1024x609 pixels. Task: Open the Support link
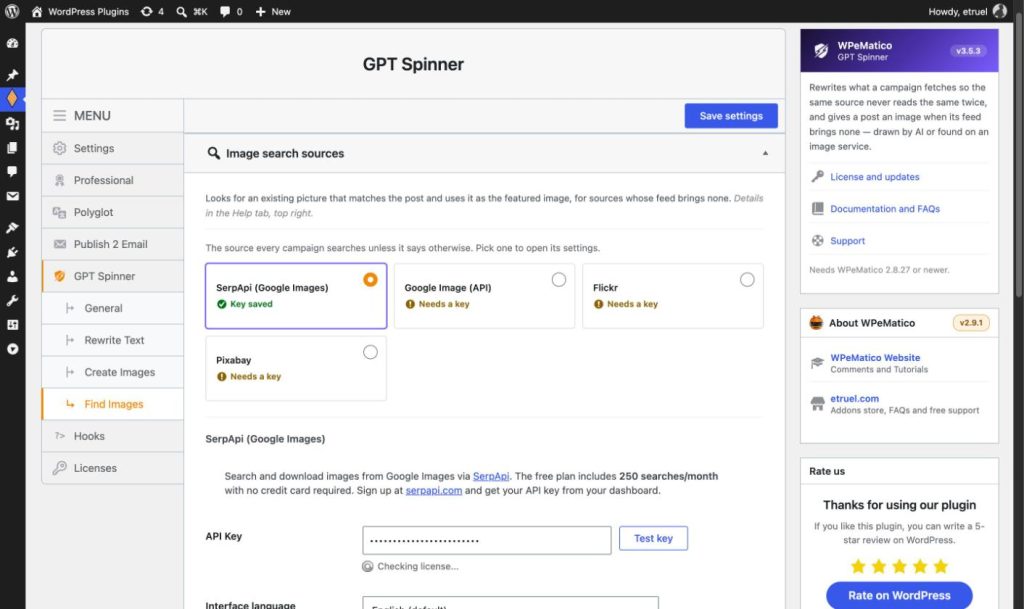[x=847, y=240]
